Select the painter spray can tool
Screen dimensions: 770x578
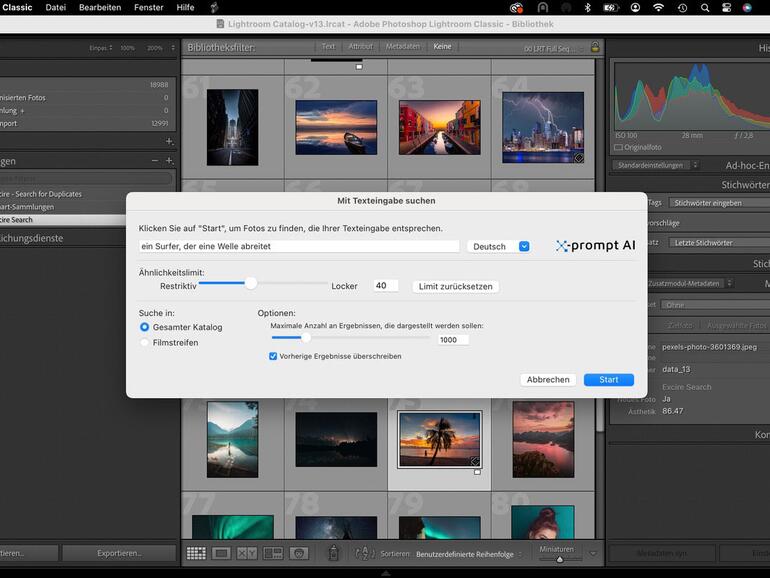pyautogui.click(x=335, y=553)
